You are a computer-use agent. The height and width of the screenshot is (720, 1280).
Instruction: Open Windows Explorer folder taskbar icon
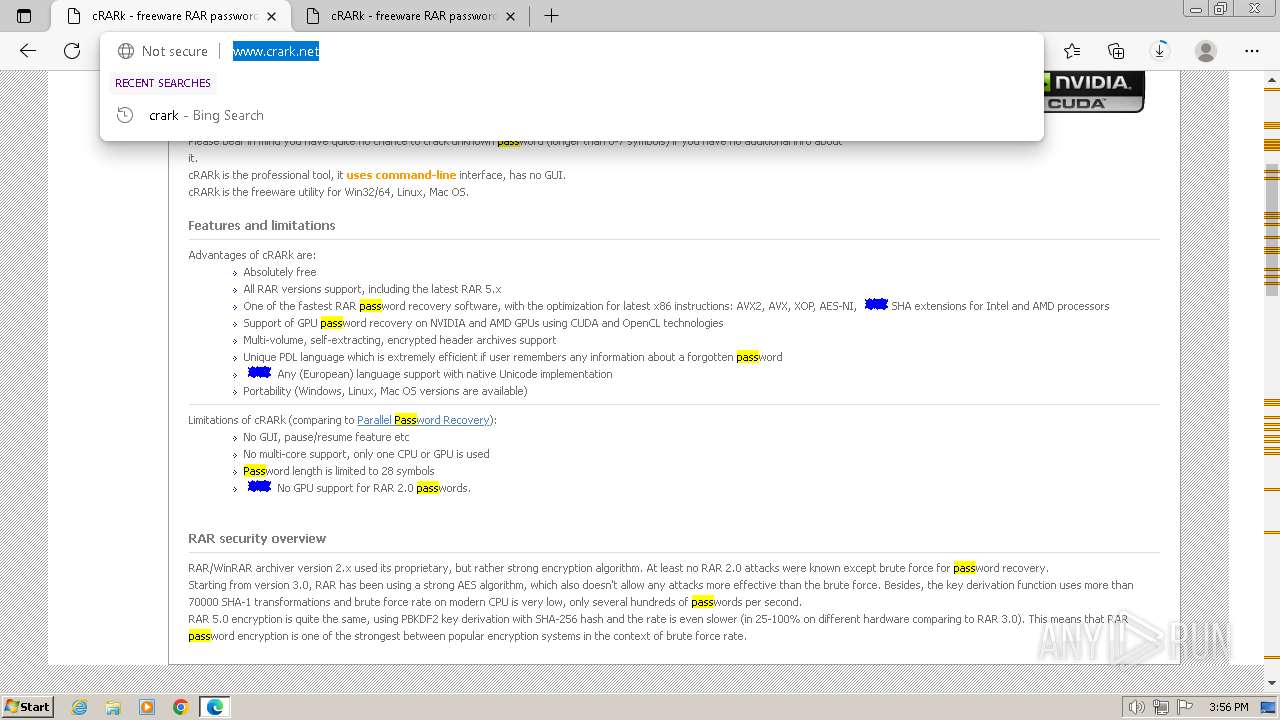113,707
